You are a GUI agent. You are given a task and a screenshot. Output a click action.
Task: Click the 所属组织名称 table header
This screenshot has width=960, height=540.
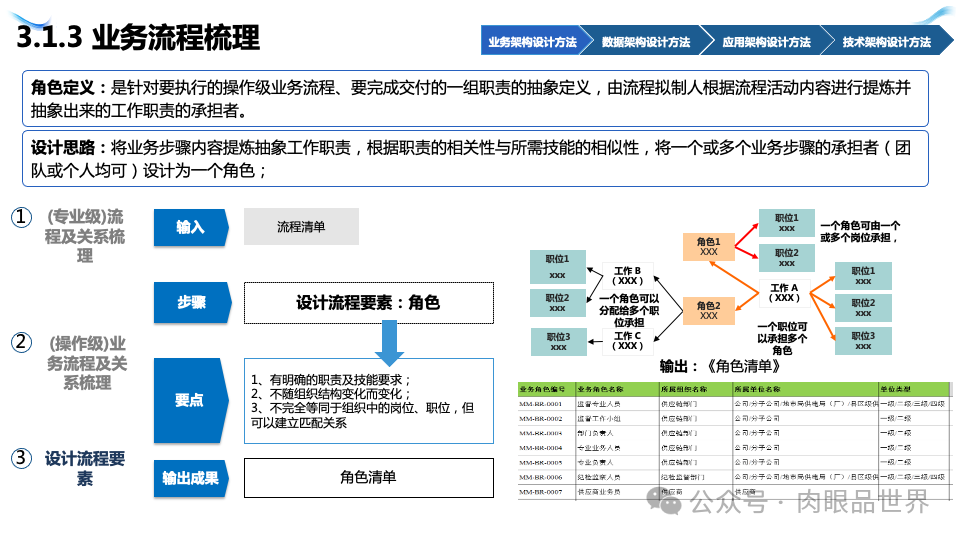coord(696,389)
